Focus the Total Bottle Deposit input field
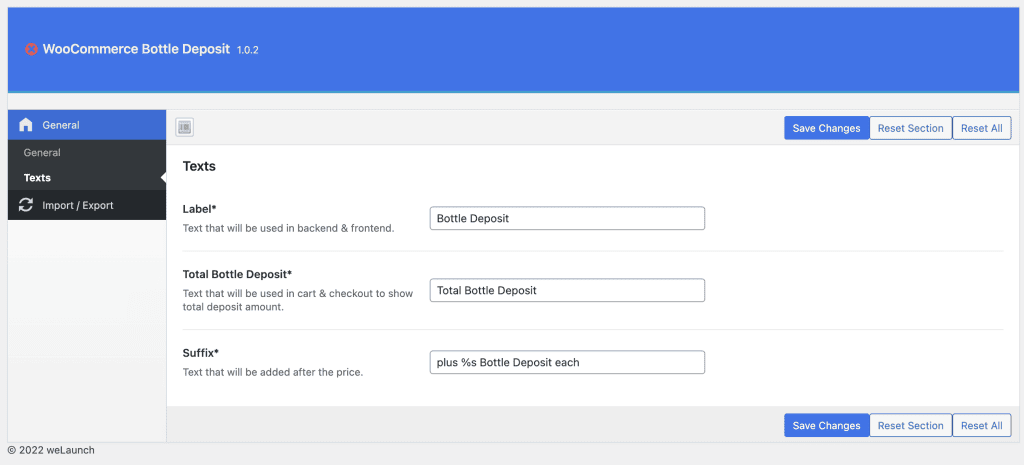Image resolution: width=1024 pixels, height=465 pixels. point(567,290)
